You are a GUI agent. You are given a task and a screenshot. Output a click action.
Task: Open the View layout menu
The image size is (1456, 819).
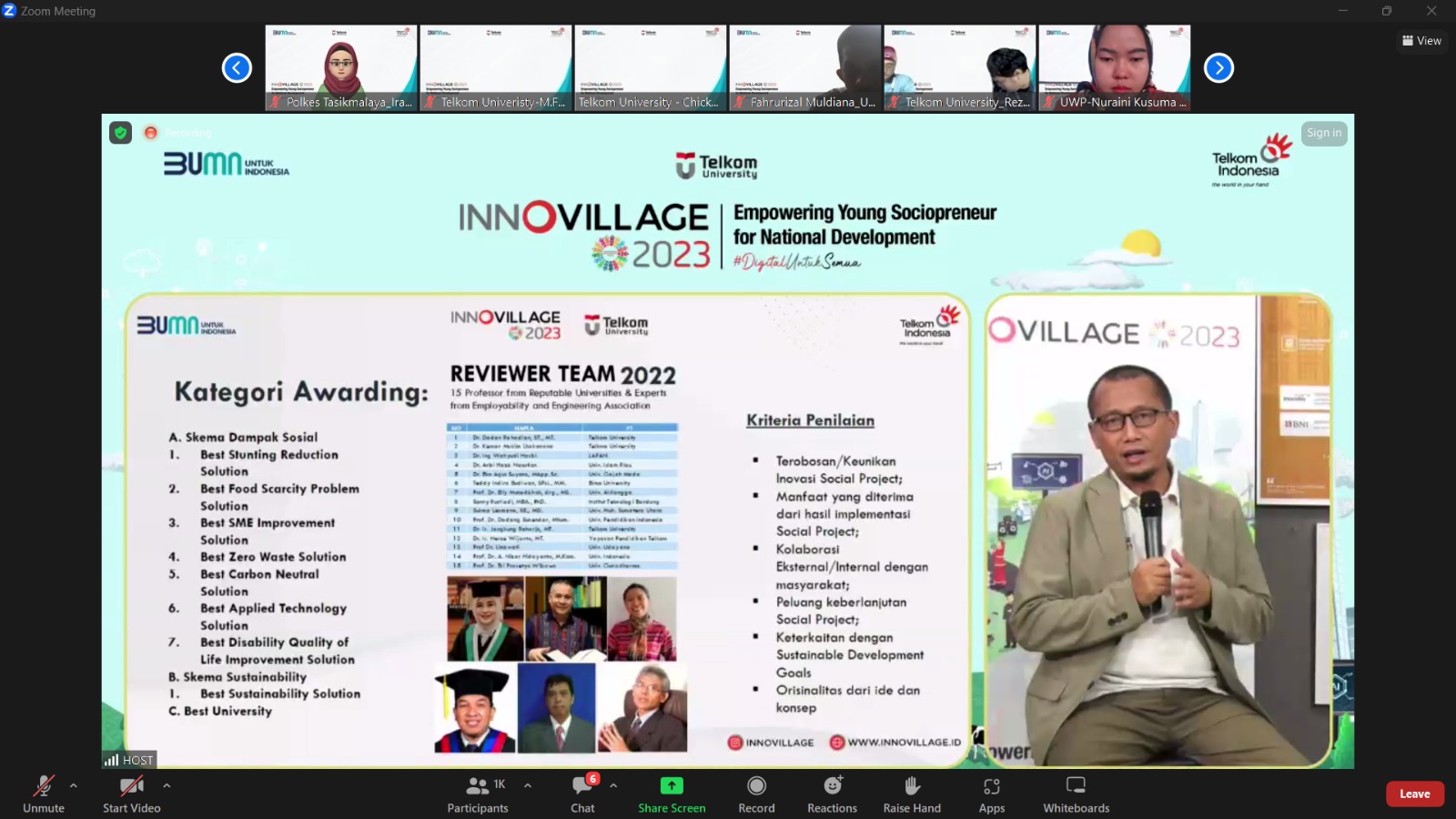(x=1421, y=41)
